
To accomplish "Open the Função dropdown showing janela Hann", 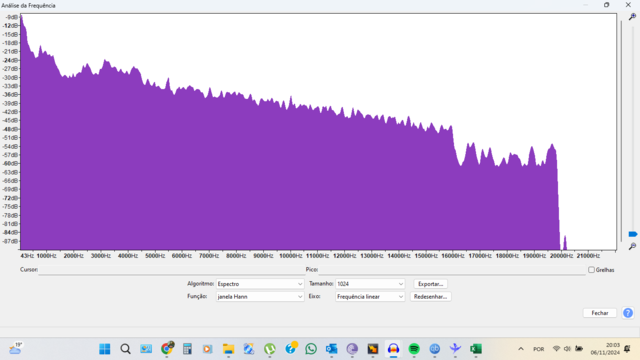I will [260, 297].
